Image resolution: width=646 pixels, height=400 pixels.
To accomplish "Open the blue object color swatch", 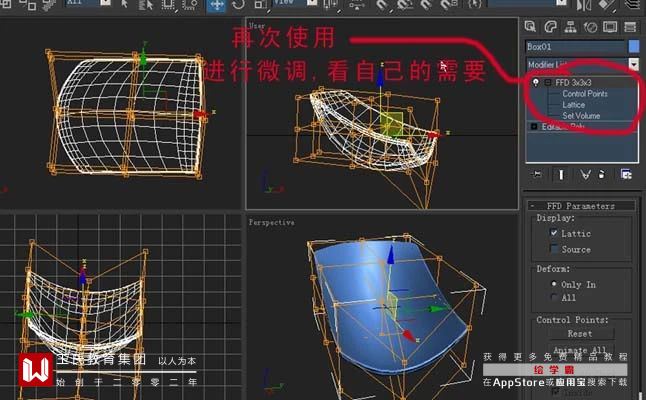I will (x=634, y=47).
